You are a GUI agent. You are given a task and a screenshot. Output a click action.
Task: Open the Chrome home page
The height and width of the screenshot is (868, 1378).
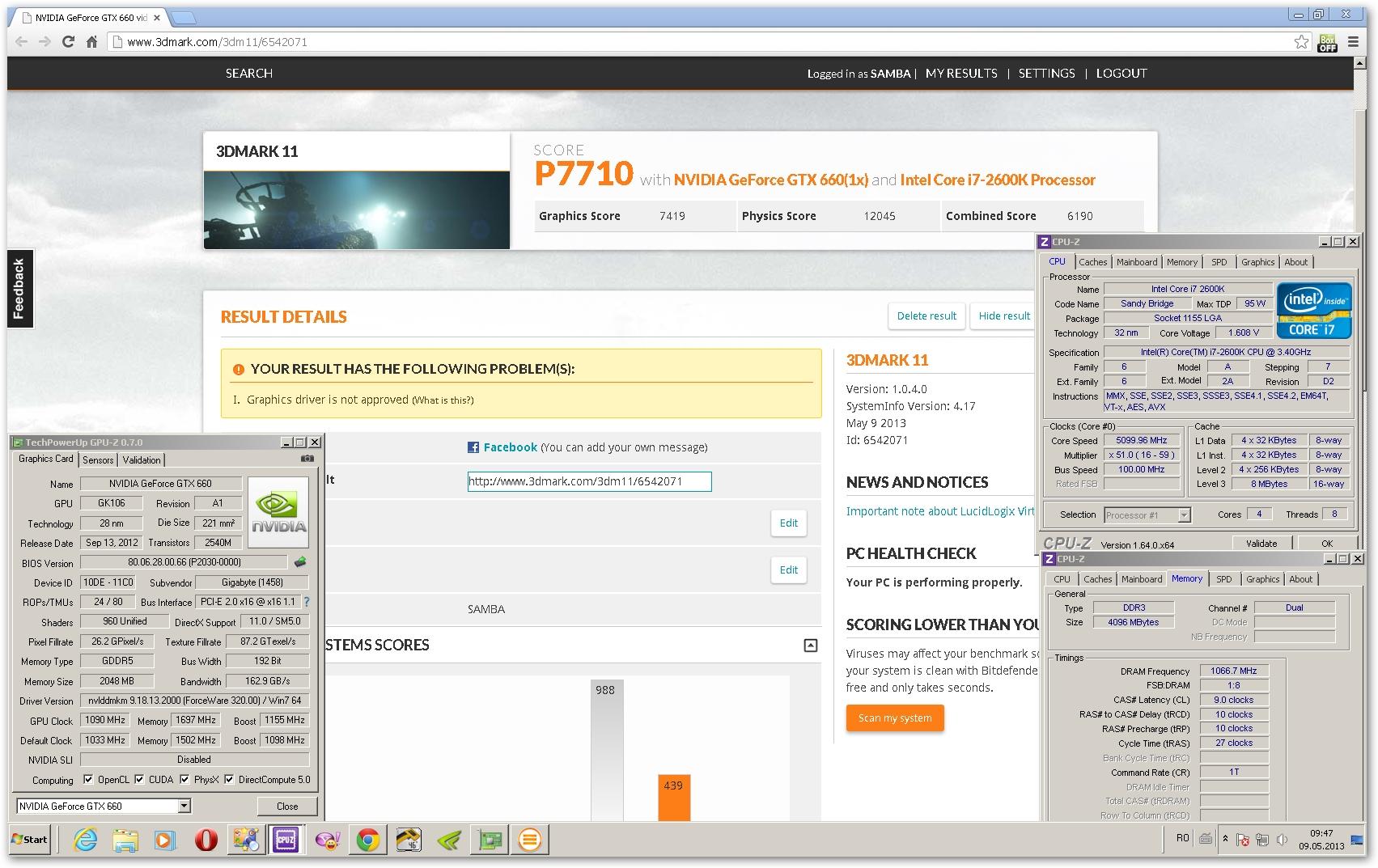pyautogui.click(x=91, y=42)
